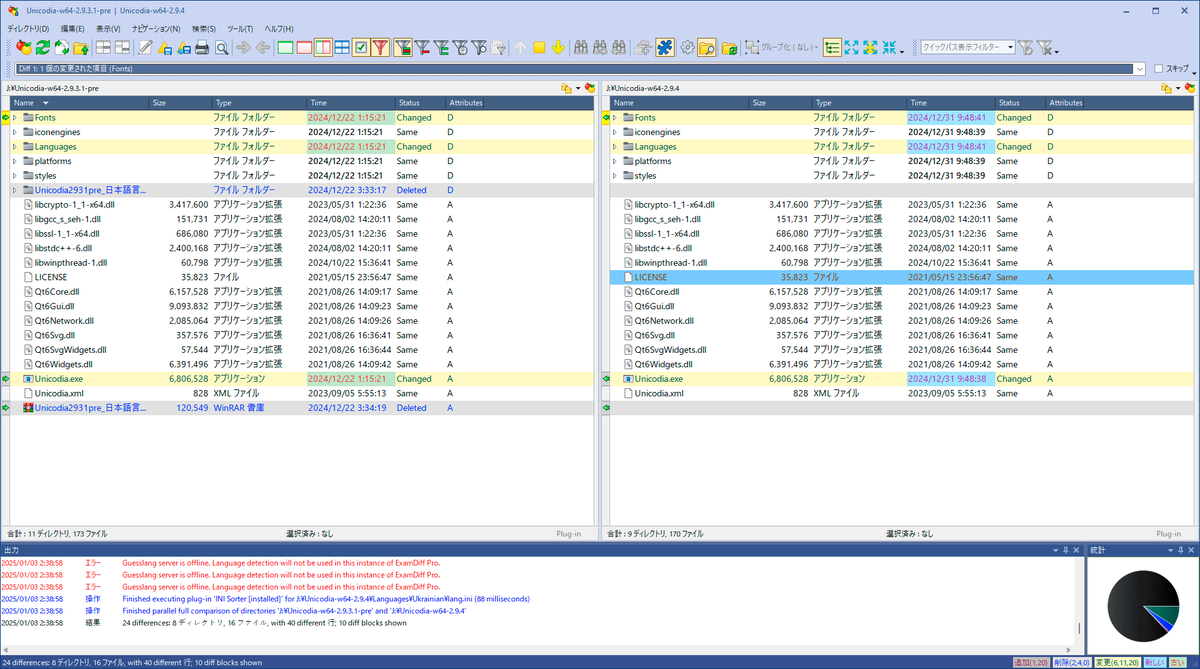Expand styles folder in right pane

(615, 176)
